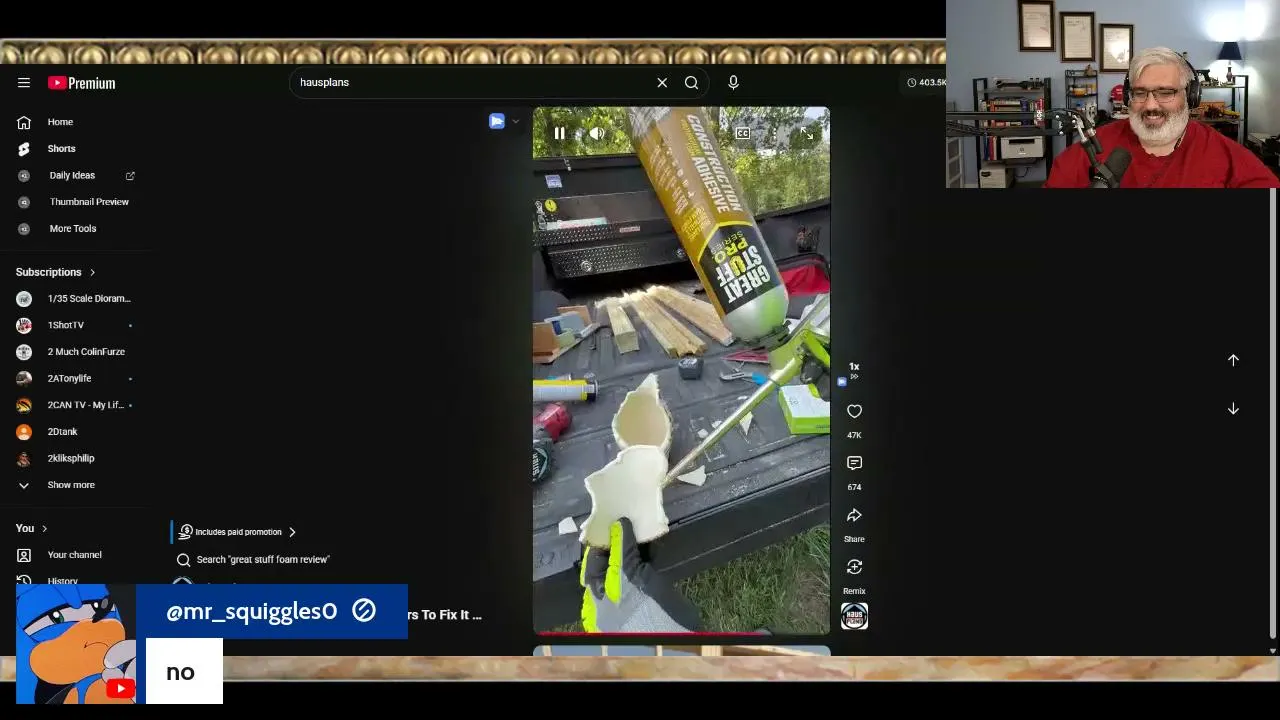1280x720 pixels.
Task: Open the 2CAN TV subscription
Action: 85,405
